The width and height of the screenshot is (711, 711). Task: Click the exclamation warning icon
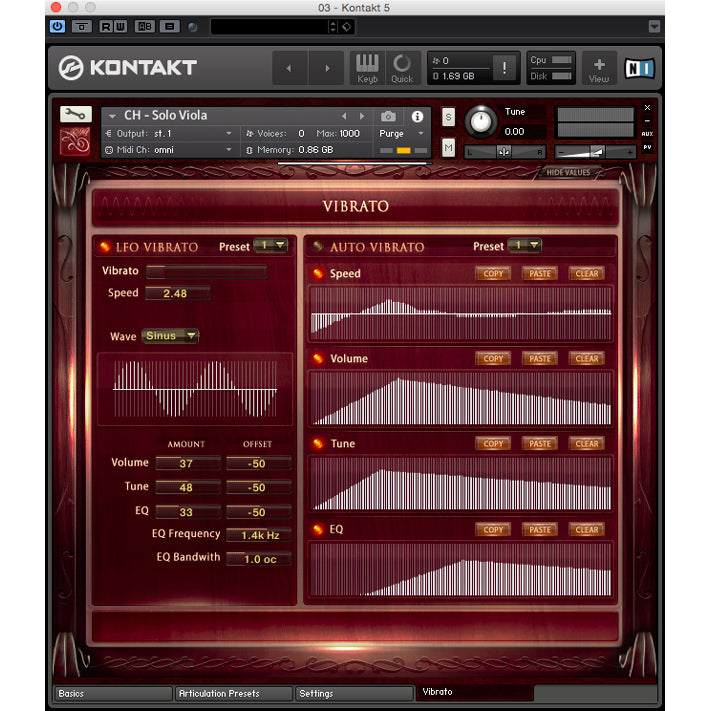tap(505, 68)
